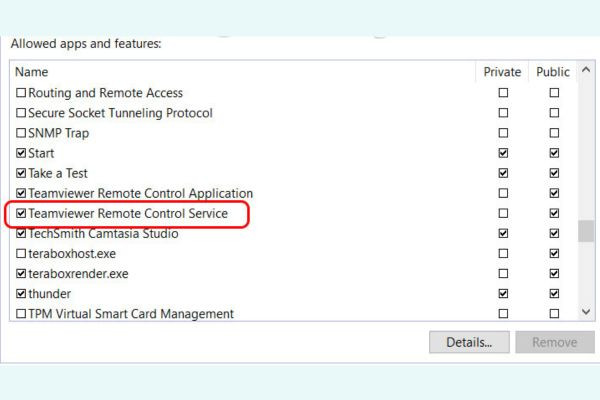
Task: Enable Private for Secure Socket Tunneling Protocol
Action: [x=503, y=113]
